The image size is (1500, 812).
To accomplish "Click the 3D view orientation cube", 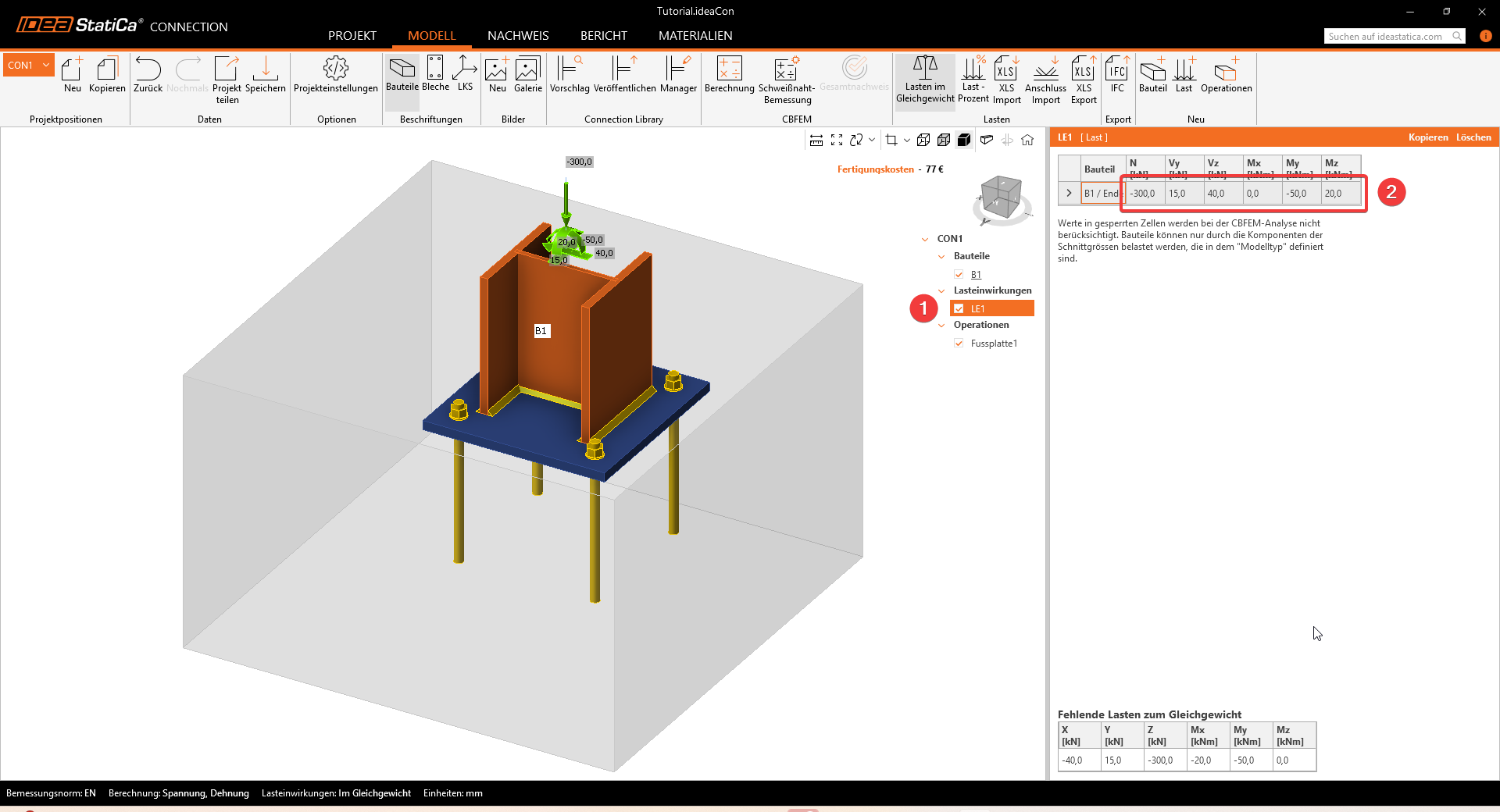I will point(1001,197).
